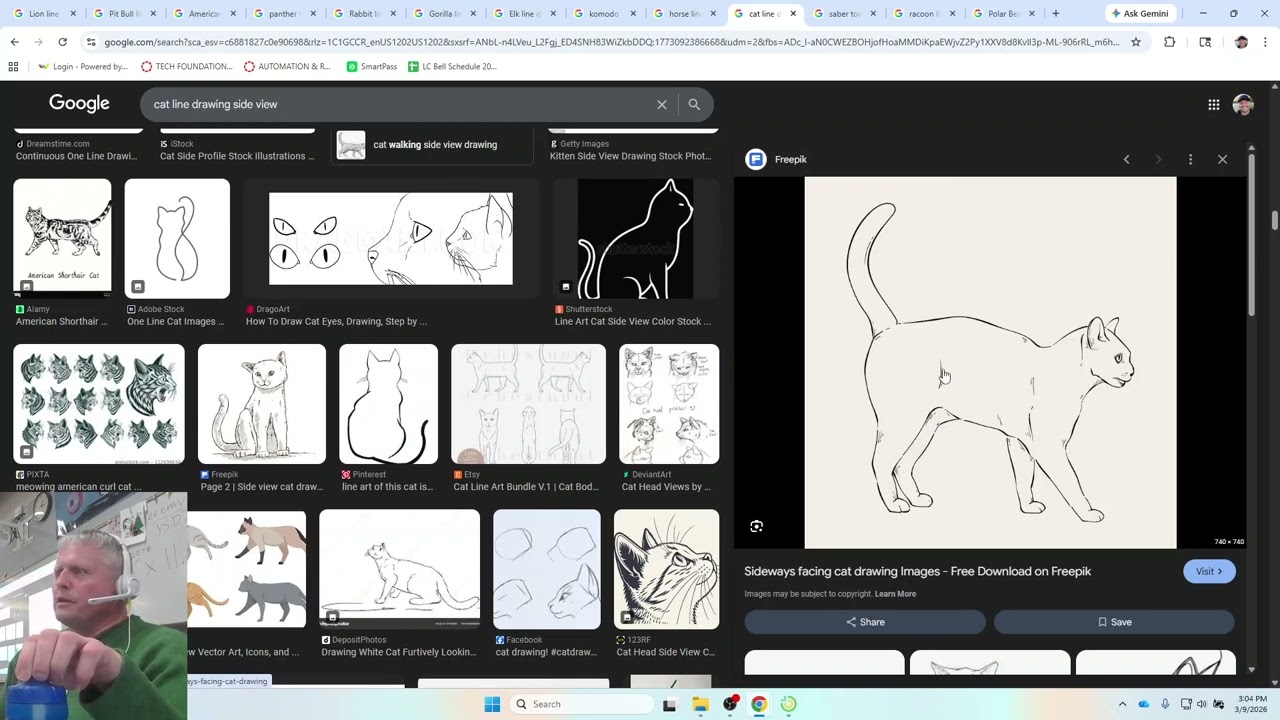The height and width of the screenshot is (720, 1280).
Task: Click the Chrome side panel icon
Action: point(1205,42)
